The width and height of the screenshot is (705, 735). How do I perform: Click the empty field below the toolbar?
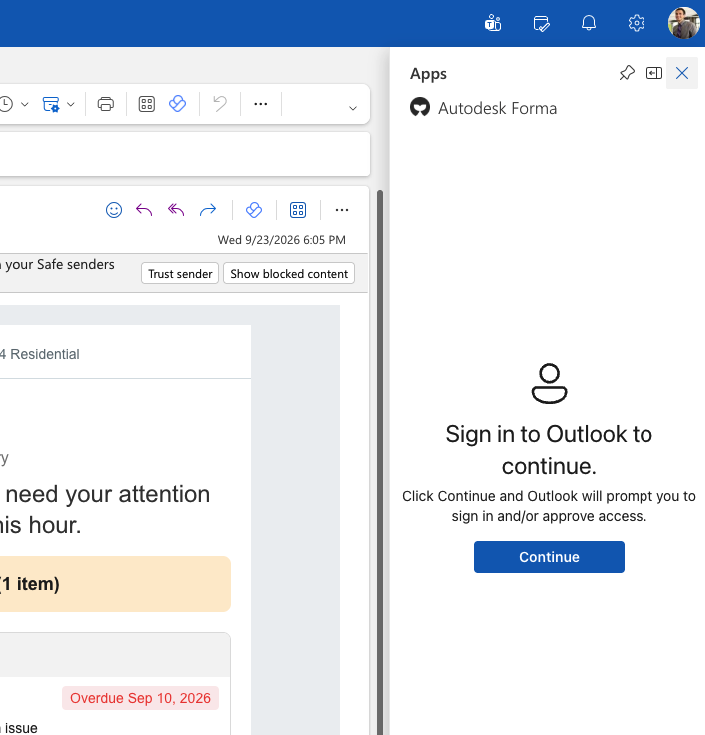tap(185, 154)
